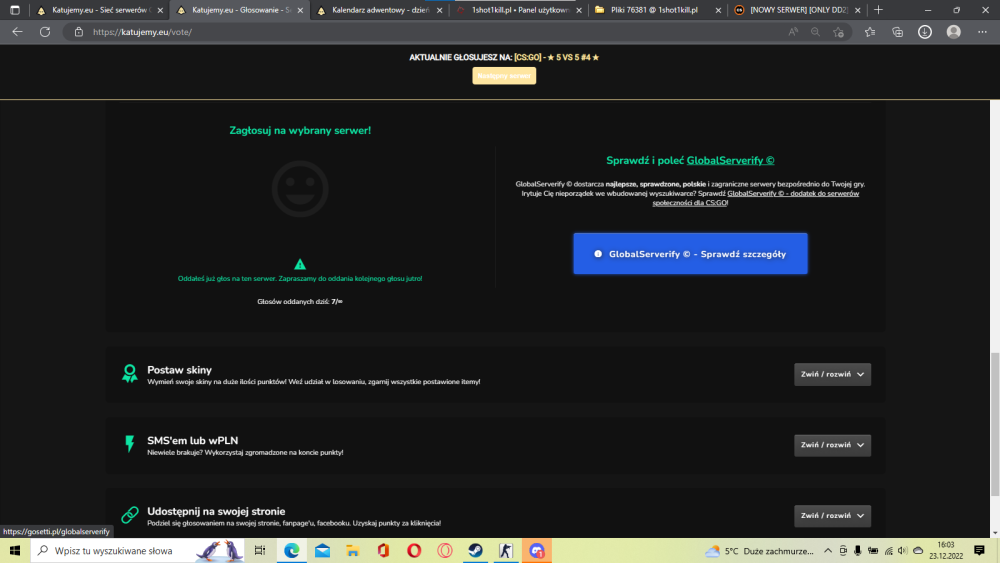Open the Favorites list icon
The width and height of the screenshot is (1000, 563).
click(x=870, y=32)
